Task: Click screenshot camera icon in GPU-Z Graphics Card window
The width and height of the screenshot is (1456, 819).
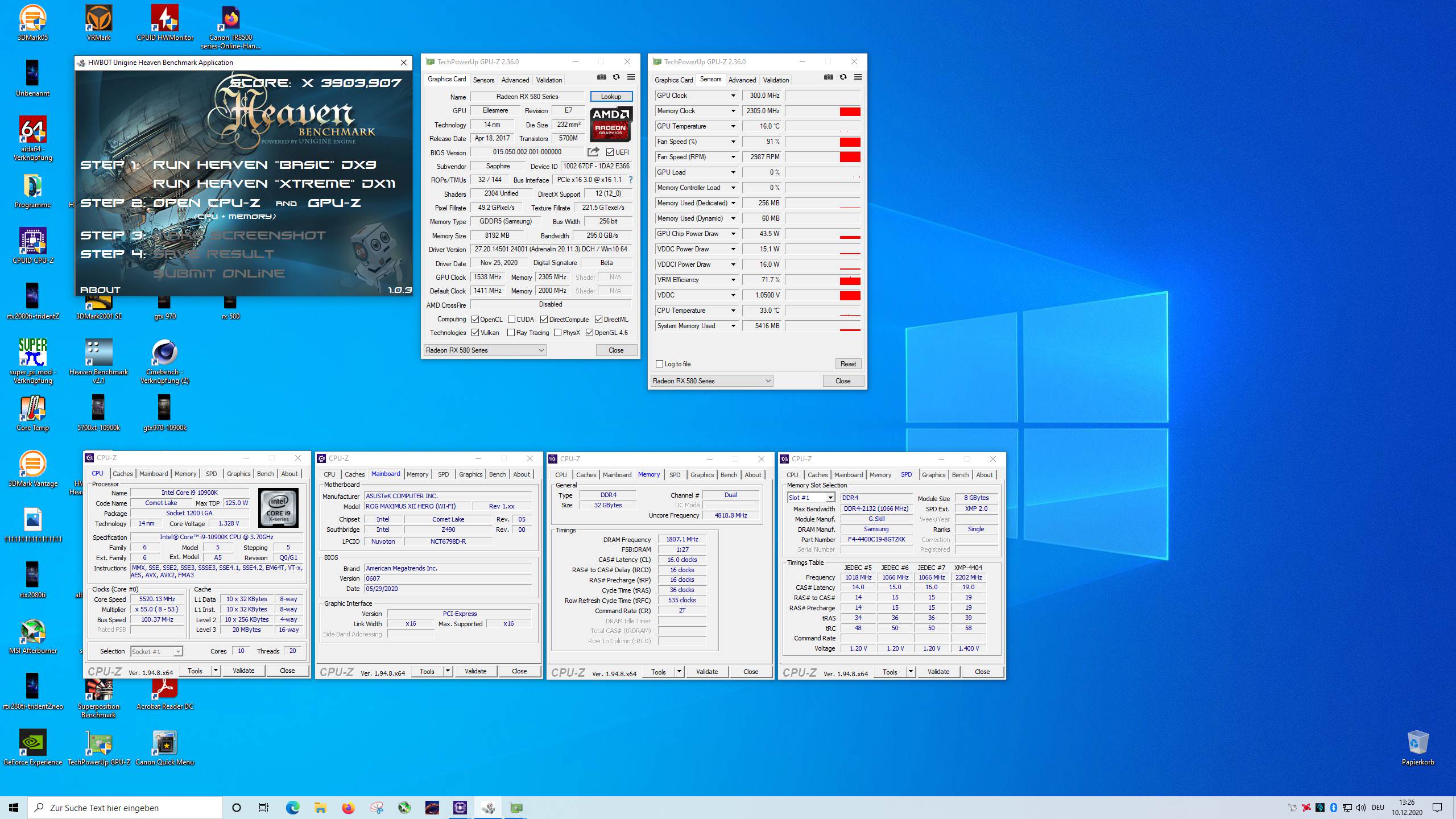Action: 601,77
